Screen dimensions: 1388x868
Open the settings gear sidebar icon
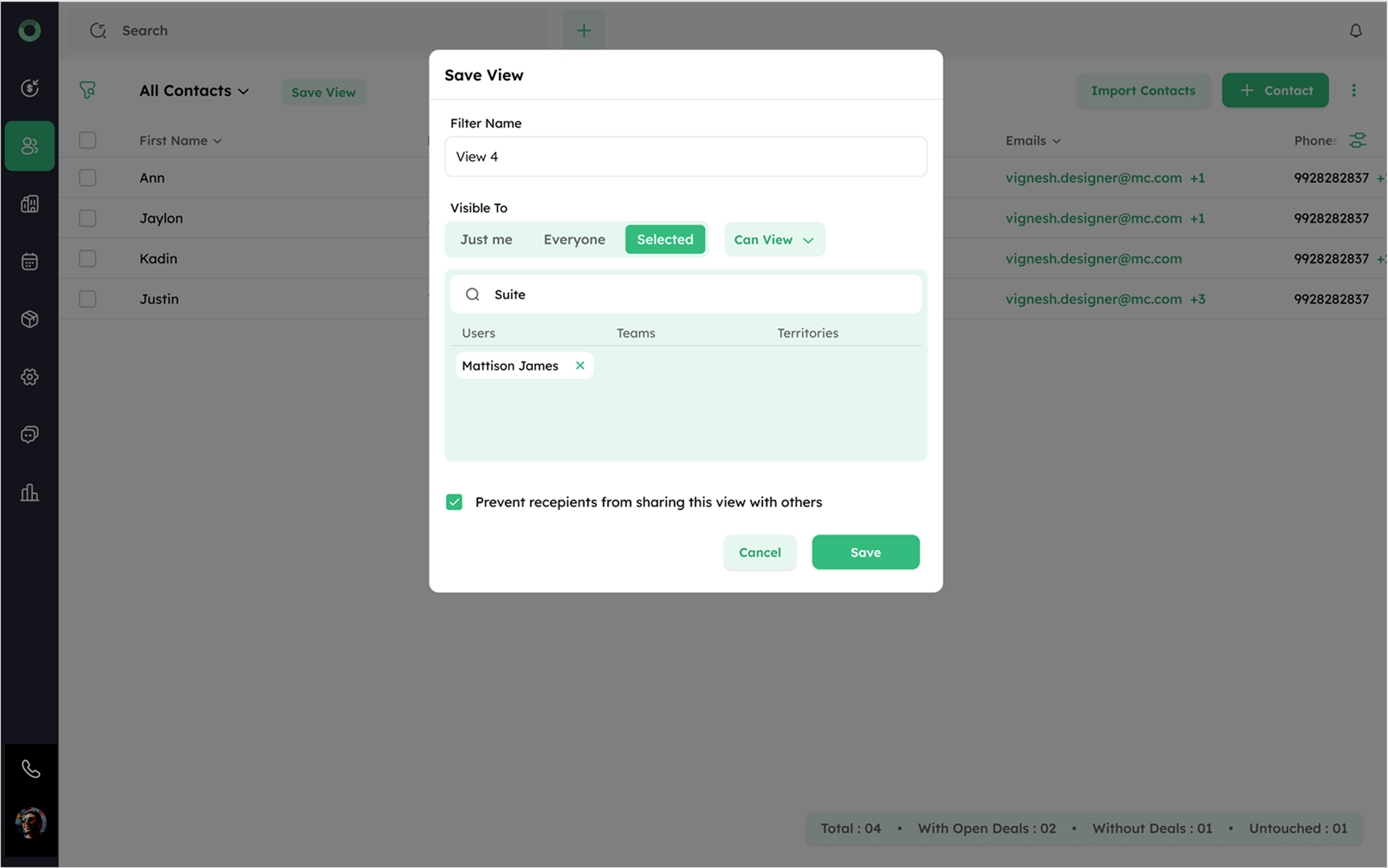[29, 377]
